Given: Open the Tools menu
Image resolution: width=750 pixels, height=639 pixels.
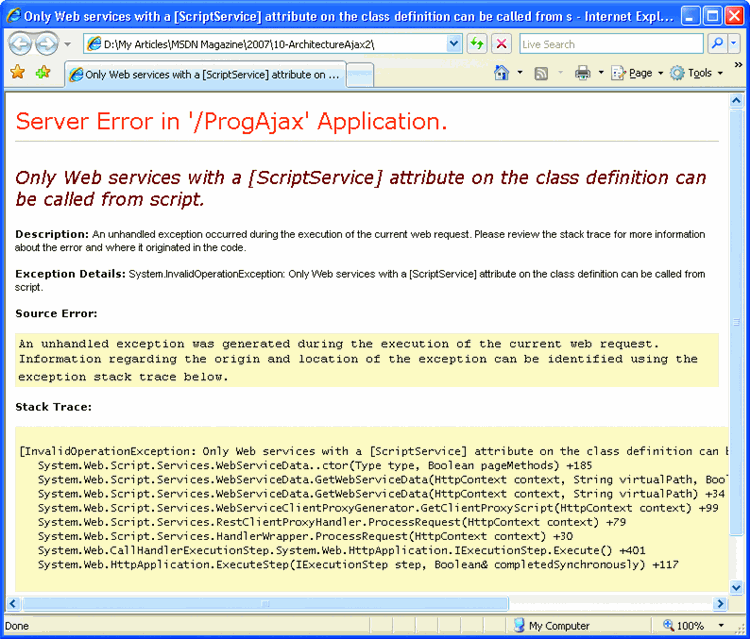Looking at the screenshot, I should [x=696, y=73].
